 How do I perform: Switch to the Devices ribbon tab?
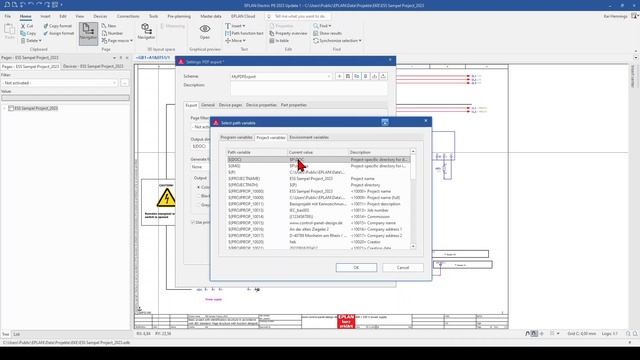pos(100,16)
